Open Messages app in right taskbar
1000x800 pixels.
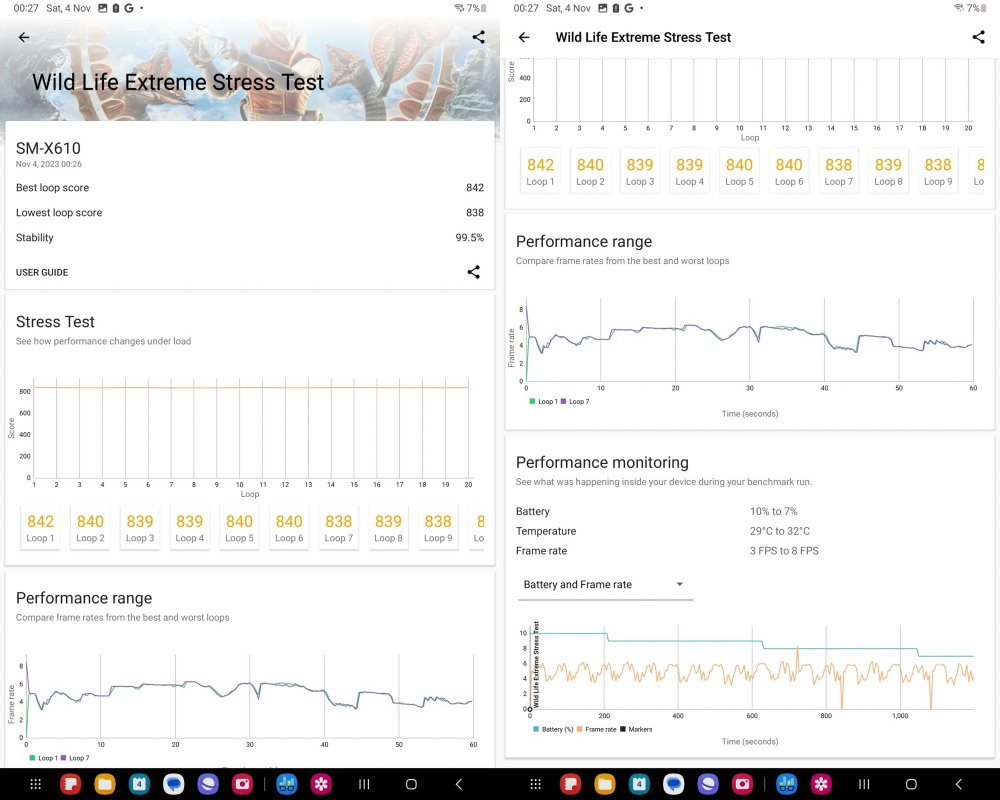[x=673, y=784]
